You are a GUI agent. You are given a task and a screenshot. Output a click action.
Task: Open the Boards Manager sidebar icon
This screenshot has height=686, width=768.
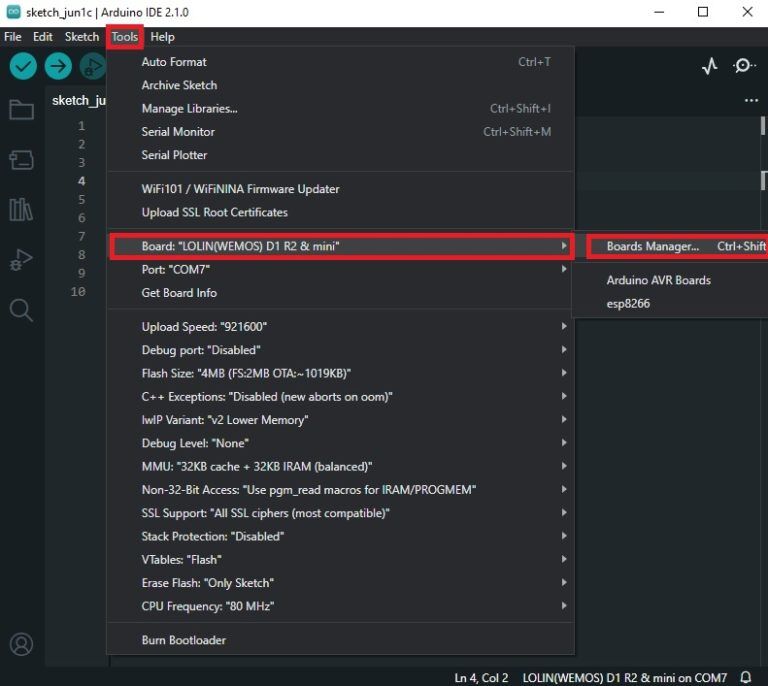(21, 160)
